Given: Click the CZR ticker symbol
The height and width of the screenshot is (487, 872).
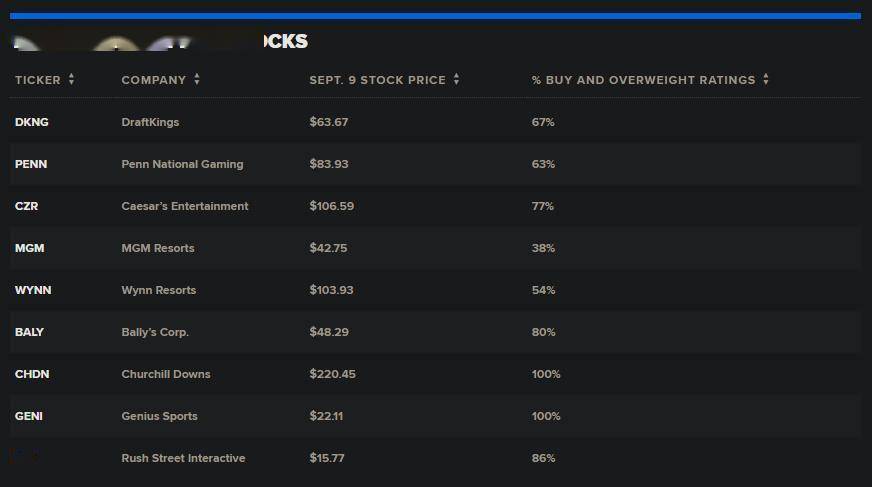Looking at the screenshot, I should (27, 206).
